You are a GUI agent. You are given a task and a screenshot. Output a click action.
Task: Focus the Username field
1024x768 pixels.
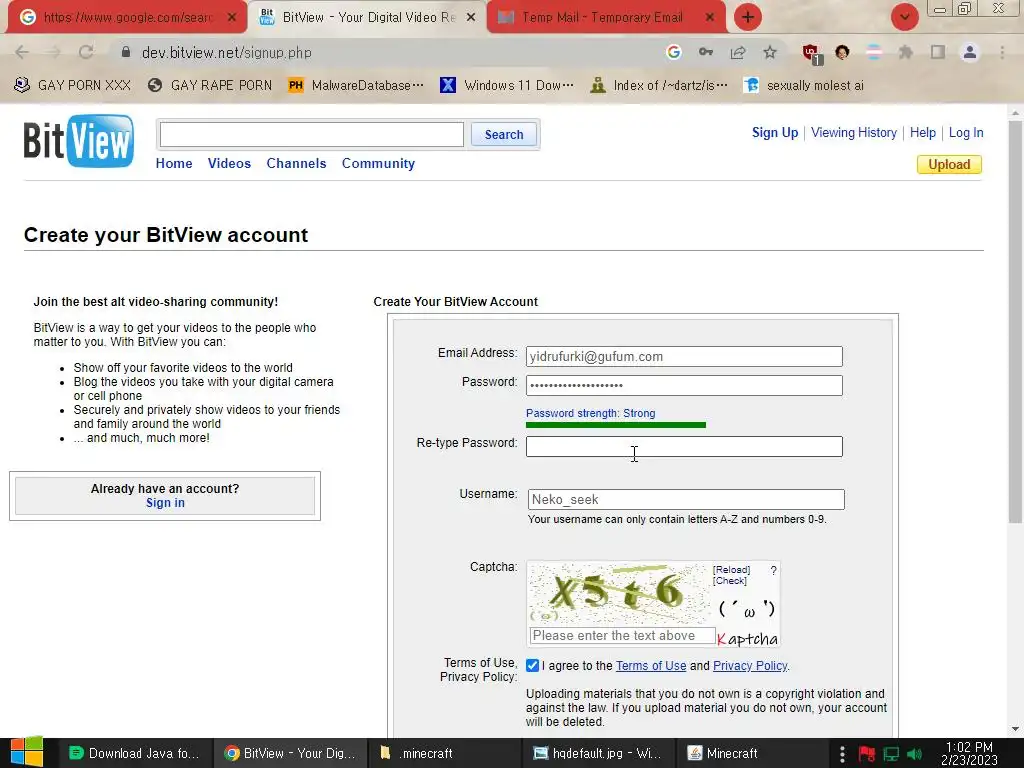686,500
